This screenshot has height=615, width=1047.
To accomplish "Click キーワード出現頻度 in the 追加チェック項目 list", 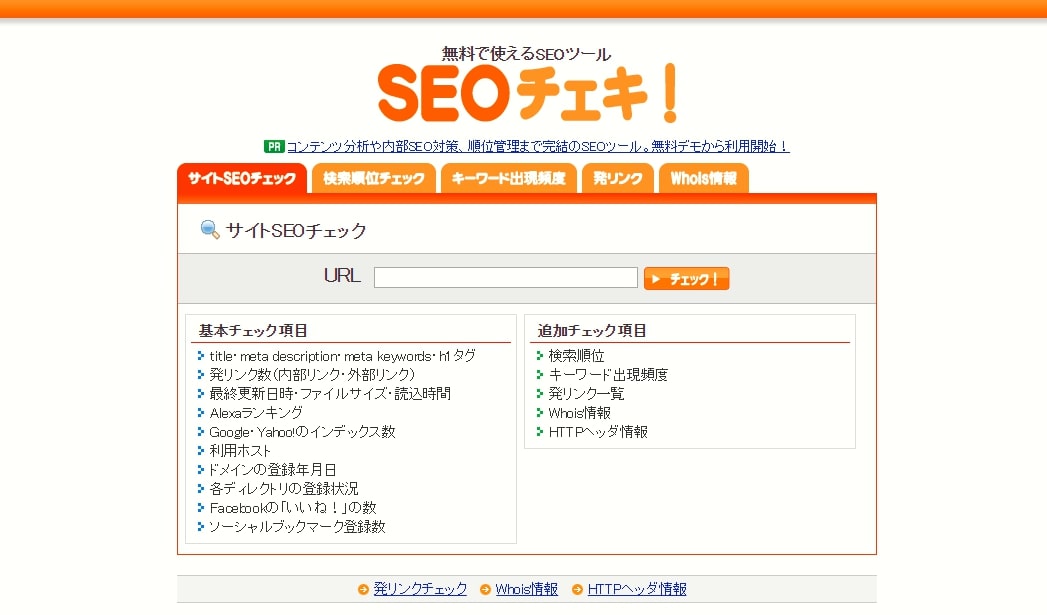I will [608, 375].
